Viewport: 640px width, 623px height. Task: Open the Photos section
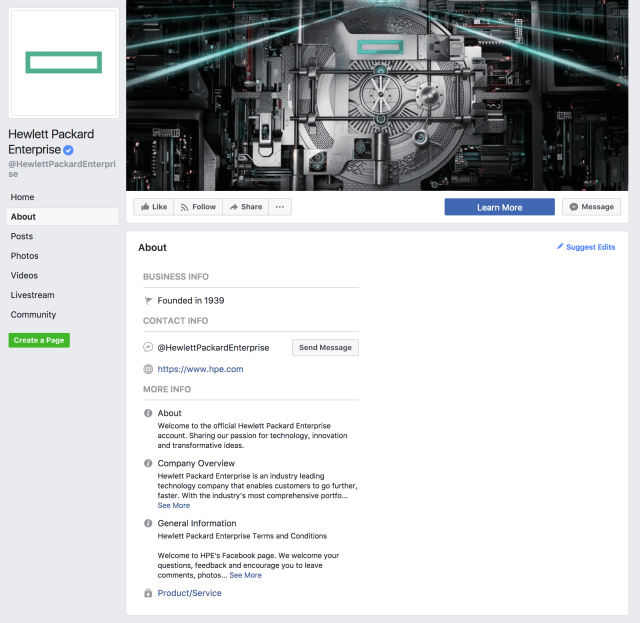pyautogui.click(x=24, y=256)
